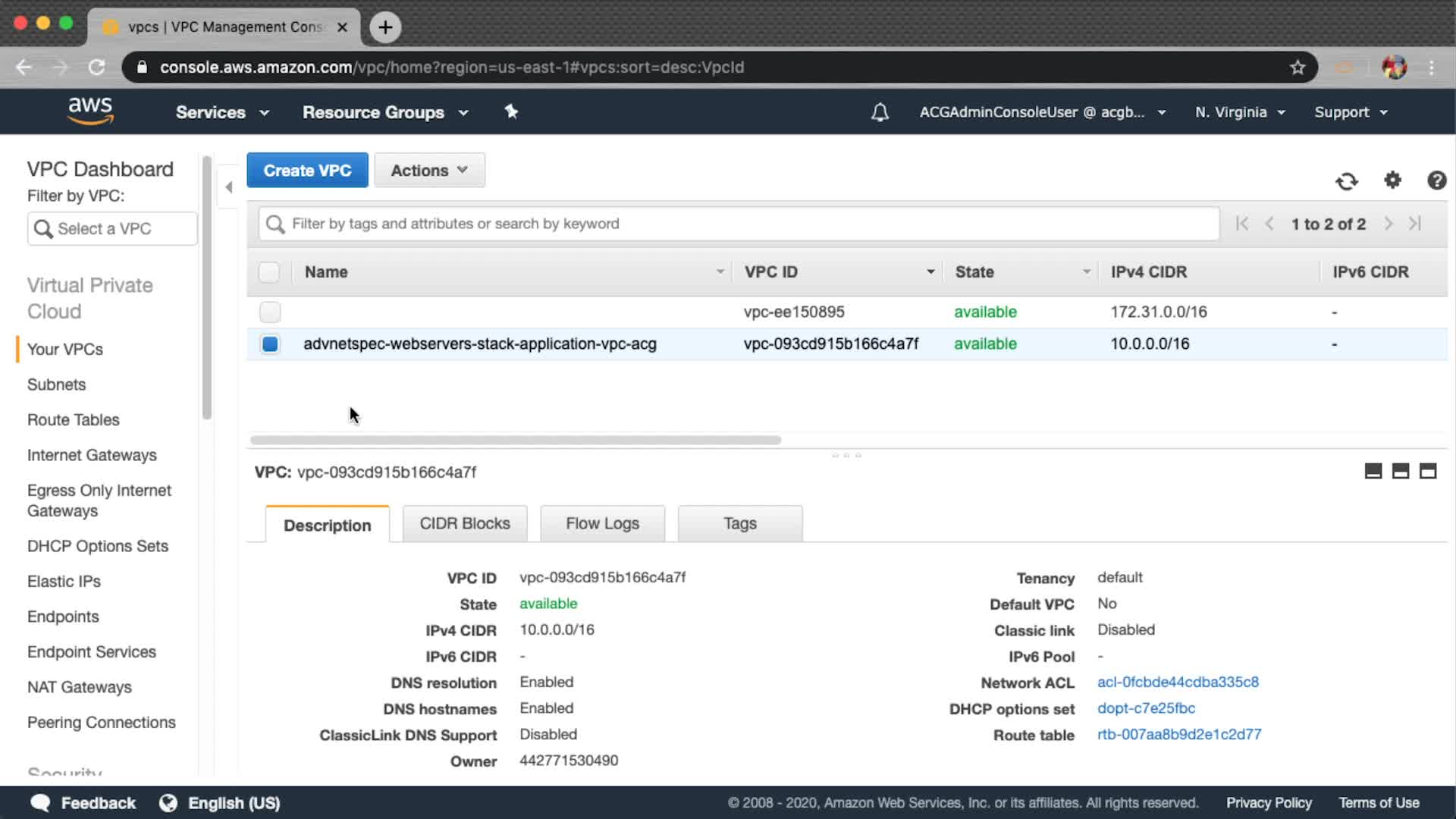
Task: Maximize the details pane using rightmost layout icon
Action: click(x=1427, y=471)
